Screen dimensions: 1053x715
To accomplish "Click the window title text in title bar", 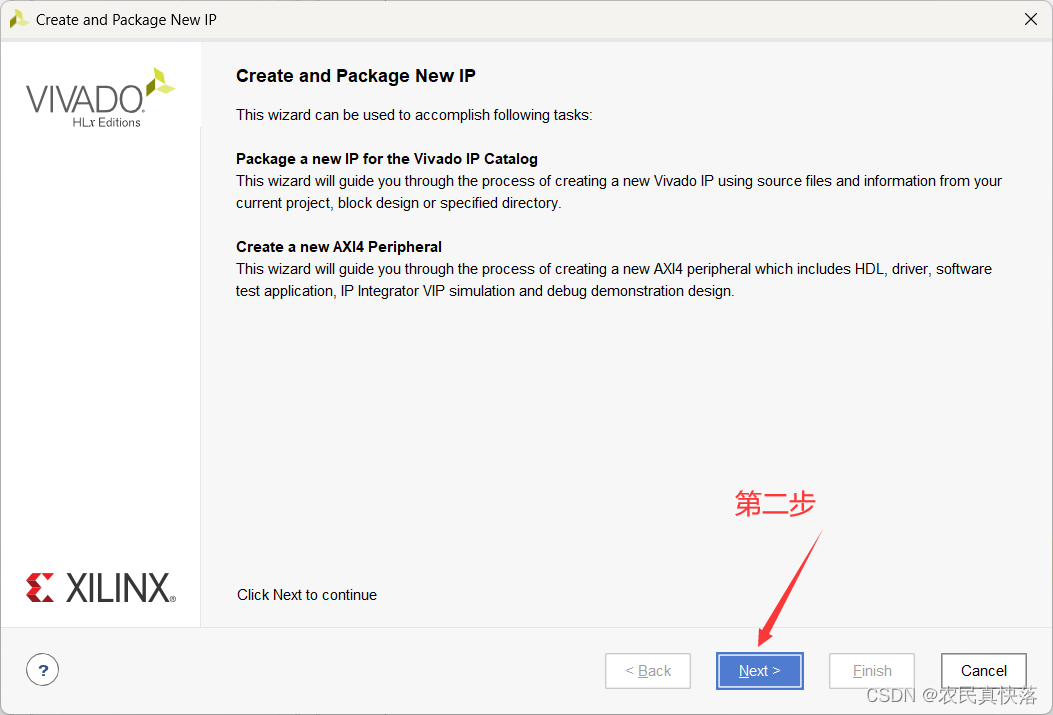I will pos(126,19).
